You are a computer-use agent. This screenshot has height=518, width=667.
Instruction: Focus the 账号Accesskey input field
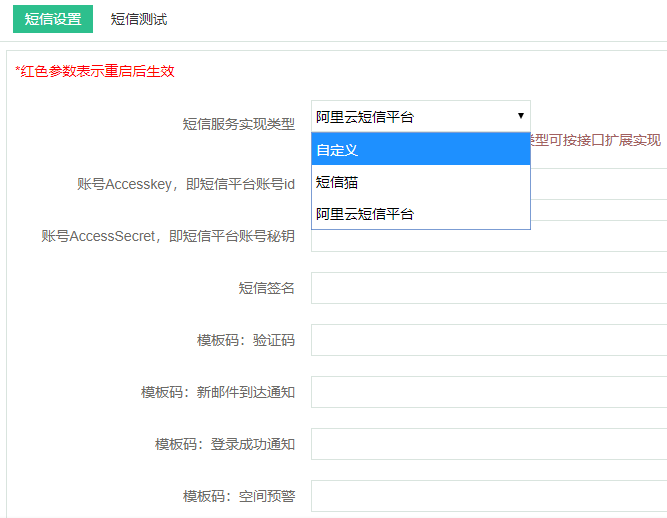point(598,183)
